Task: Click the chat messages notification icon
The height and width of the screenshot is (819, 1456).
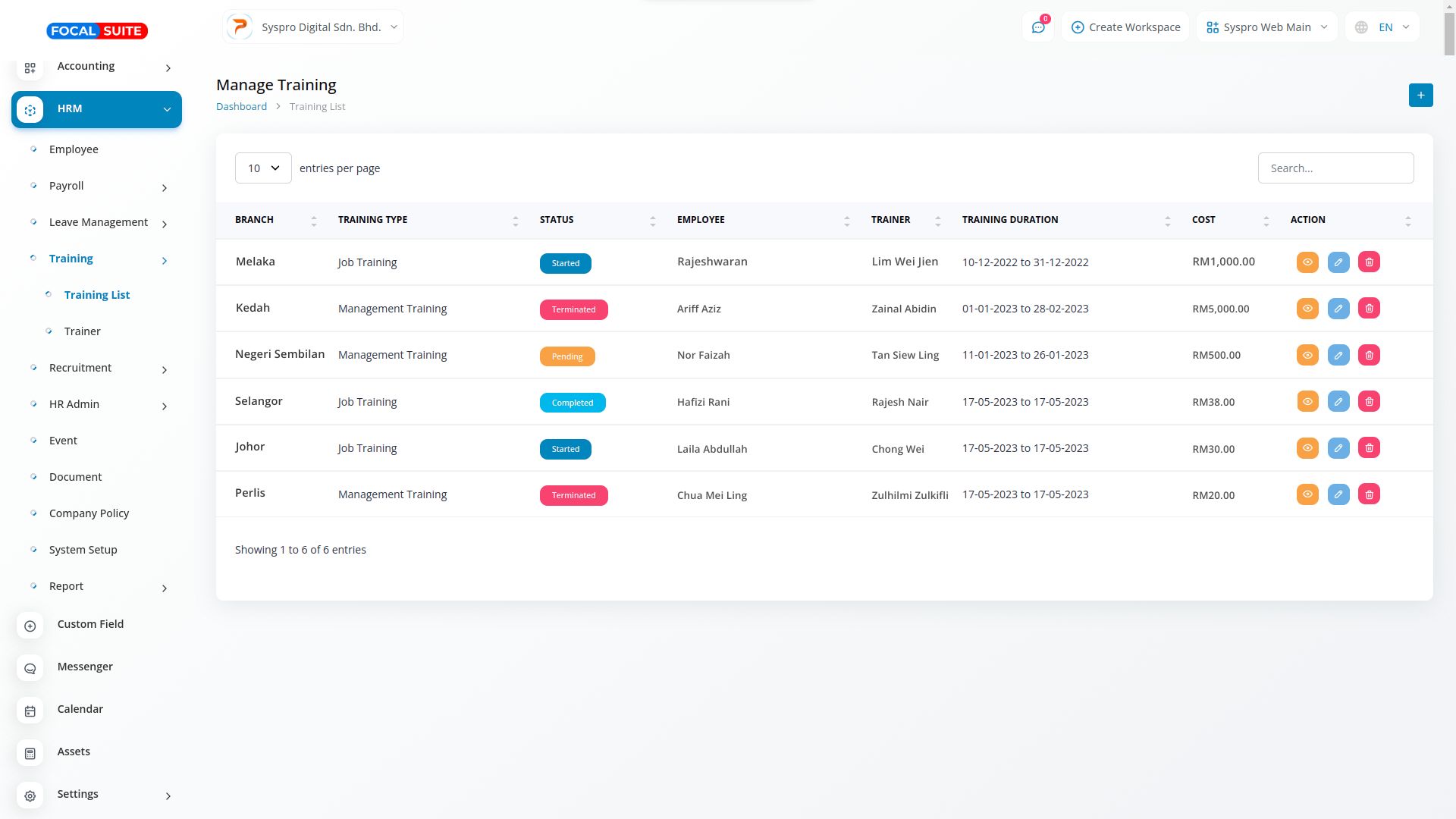Action: point(1038,27)
